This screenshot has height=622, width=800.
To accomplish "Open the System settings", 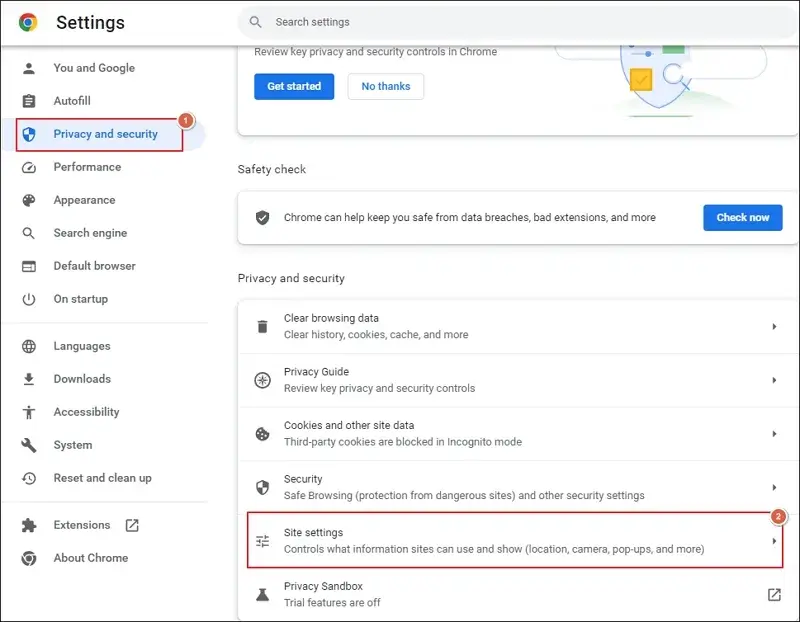I will point(73,445).
